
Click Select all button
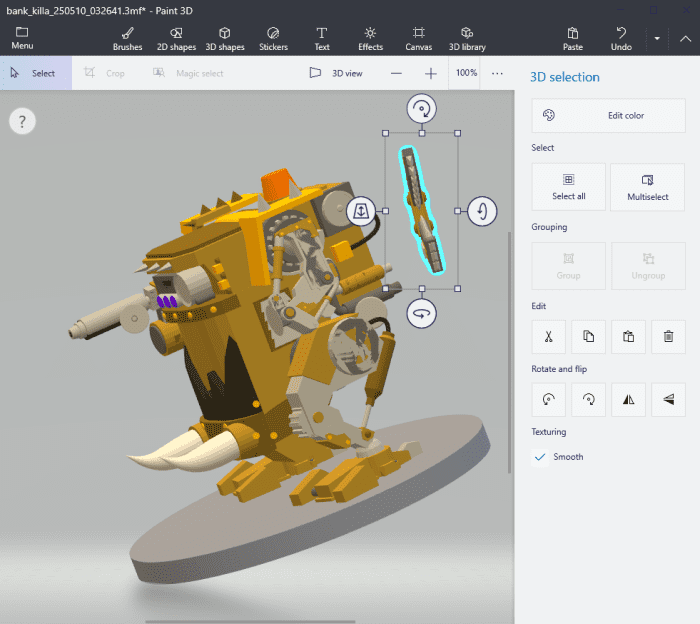coord(568,187)
